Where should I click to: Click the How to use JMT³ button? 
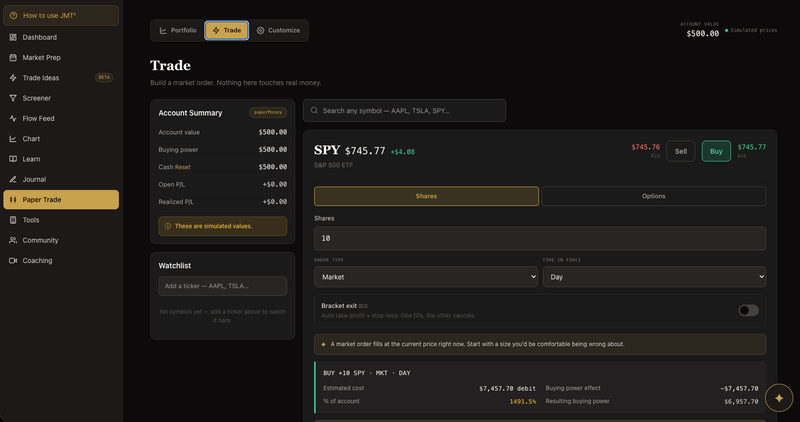pos(61,15)
